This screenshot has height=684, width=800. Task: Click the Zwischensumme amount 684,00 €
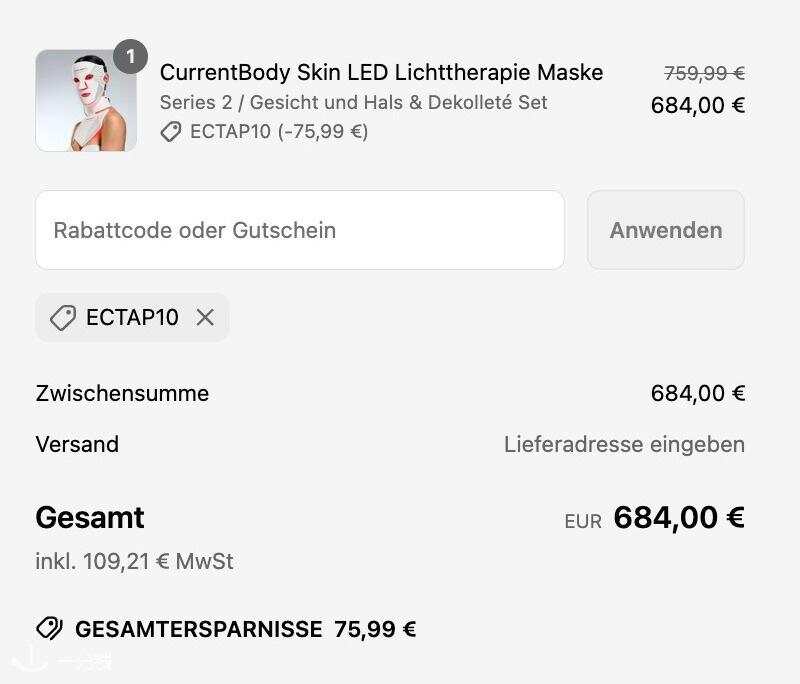(697, 393)
